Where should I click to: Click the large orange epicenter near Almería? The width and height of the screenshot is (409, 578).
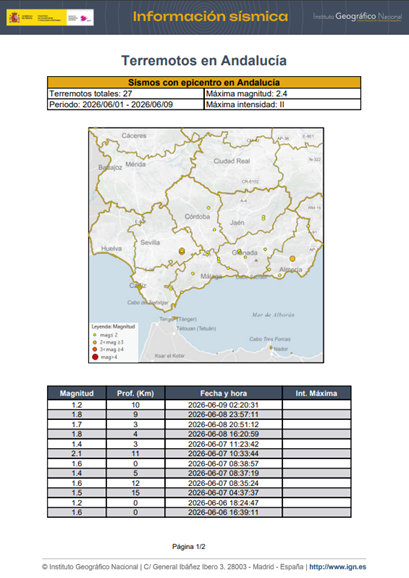(x=292, y=259)
